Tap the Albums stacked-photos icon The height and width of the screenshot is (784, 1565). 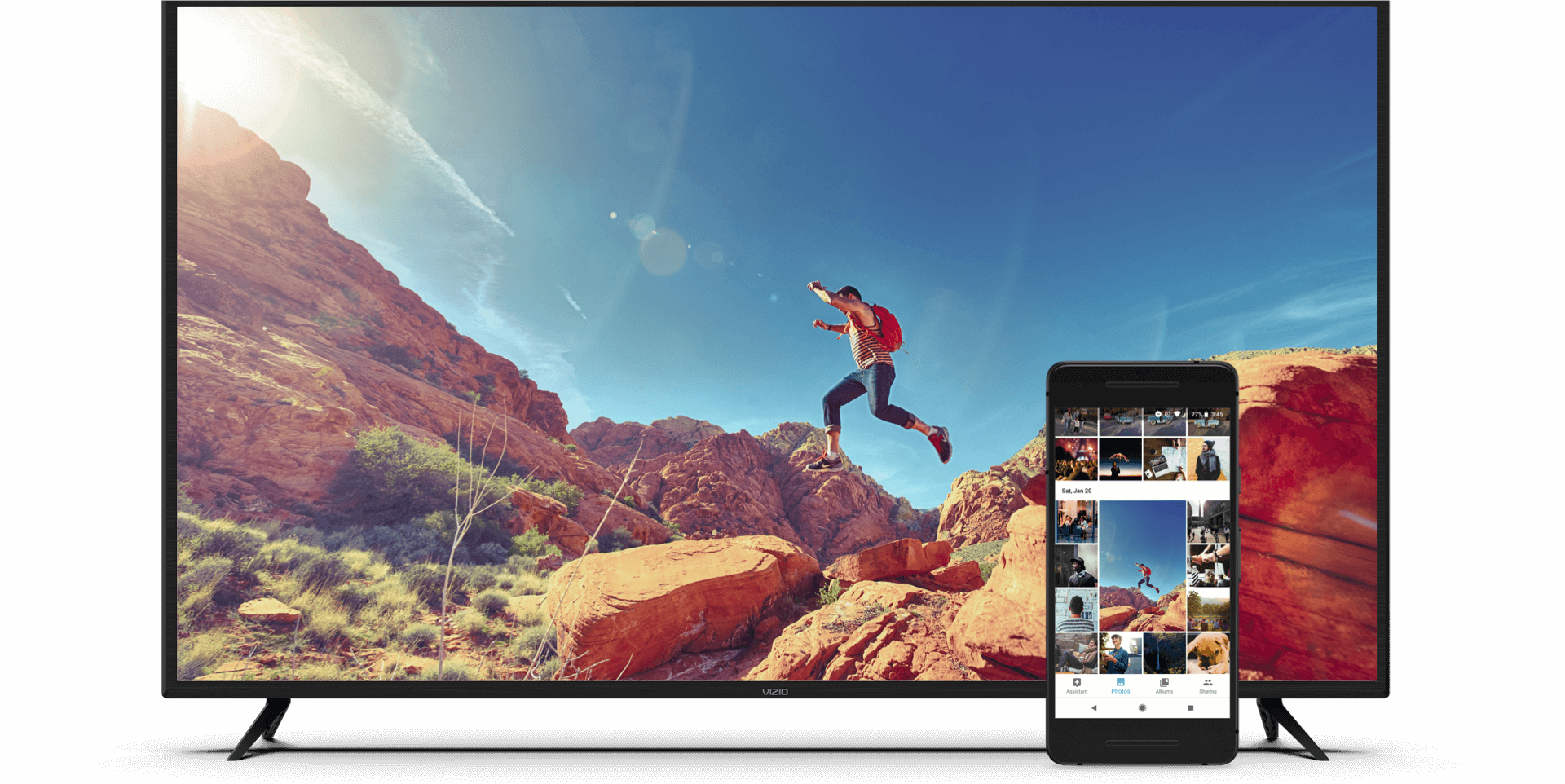(x=1164, y=683)
